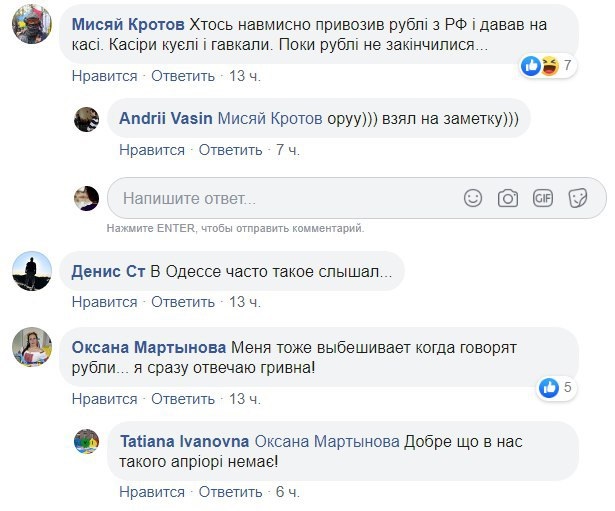Type in the "Напишите ответ..." field

(x=280, y=198)
